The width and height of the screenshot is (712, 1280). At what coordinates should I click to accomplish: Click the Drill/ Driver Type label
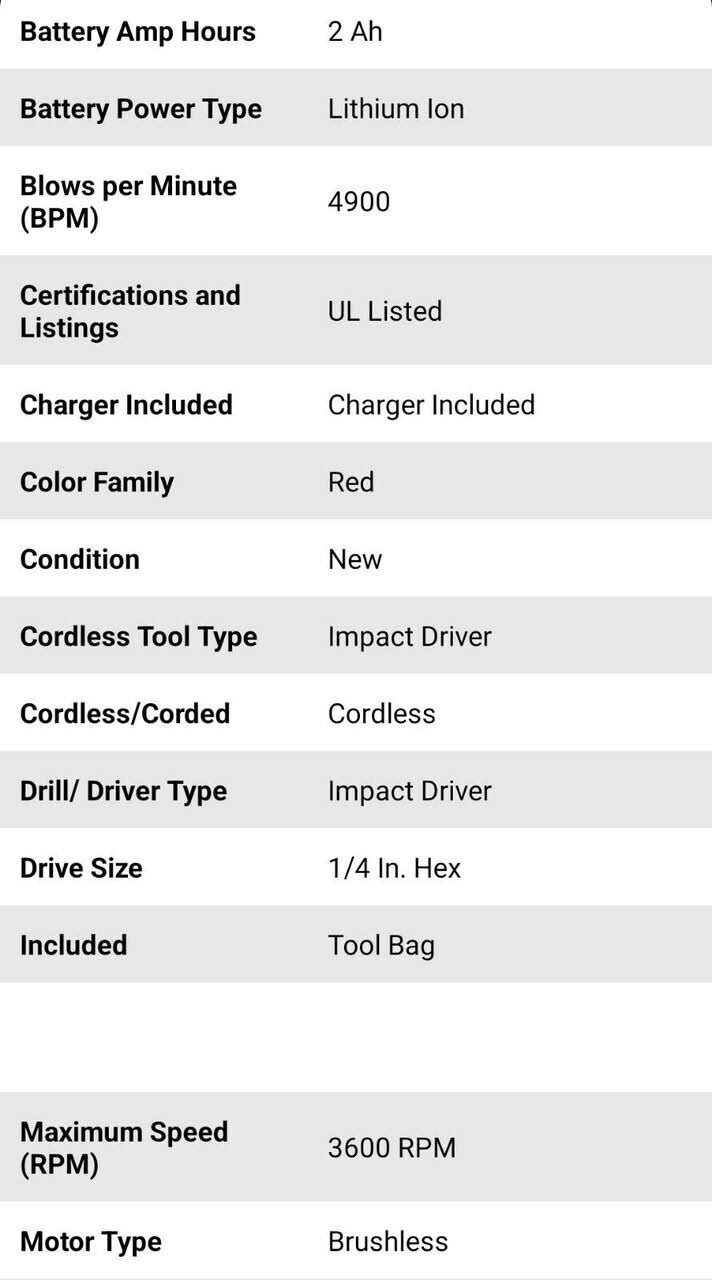click(x=123, y=791)
